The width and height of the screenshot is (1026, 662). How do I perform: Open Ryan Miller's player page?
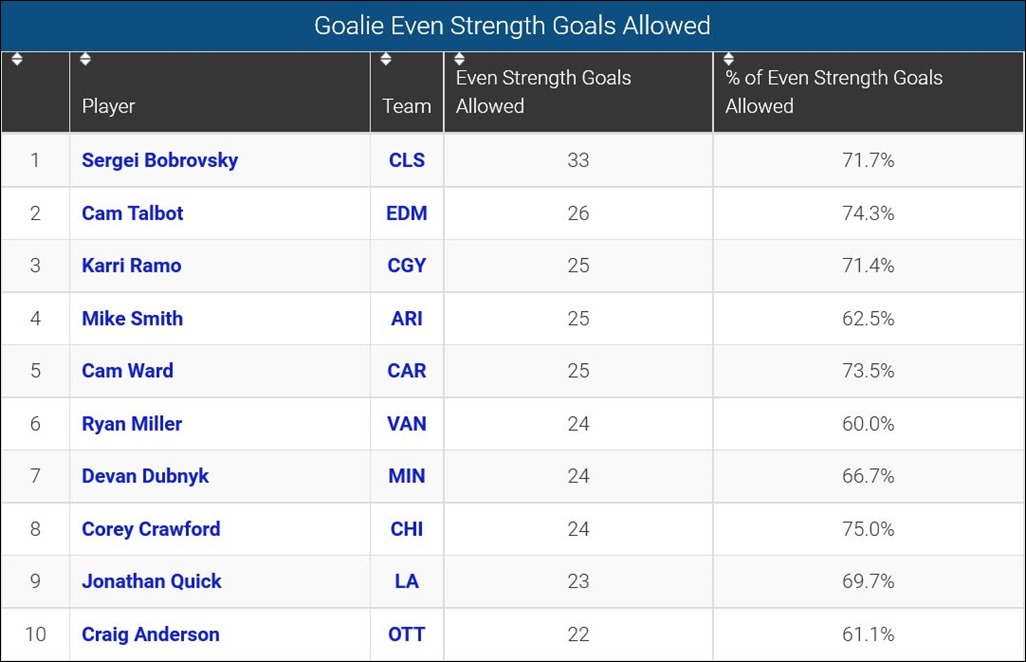tap(131, 423)
